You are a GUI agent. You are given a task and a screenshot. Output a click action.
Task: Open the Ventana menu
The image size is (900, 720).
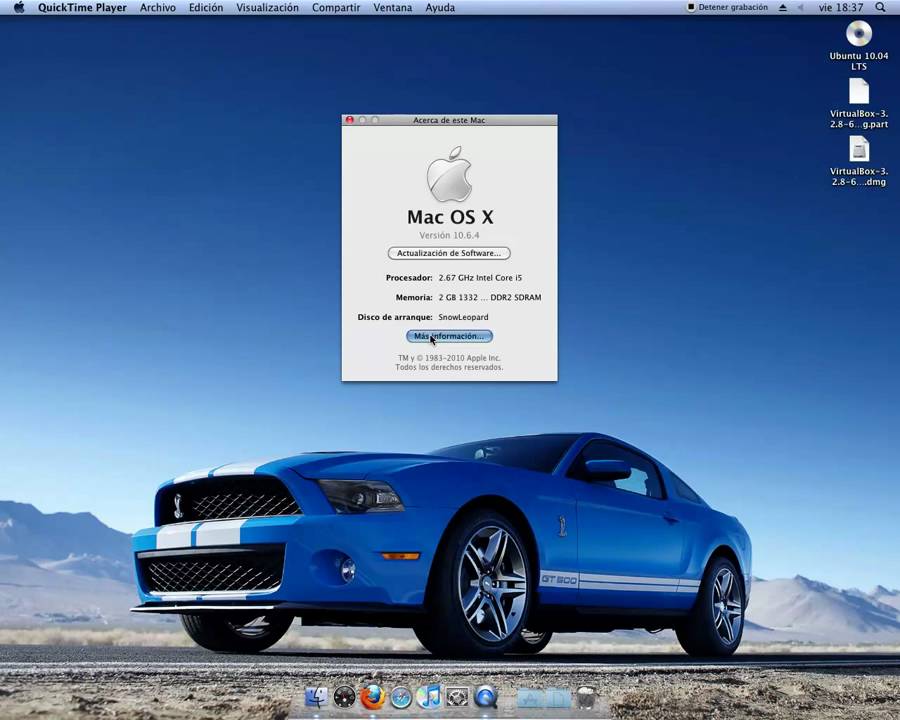click(x=393, y=7)
